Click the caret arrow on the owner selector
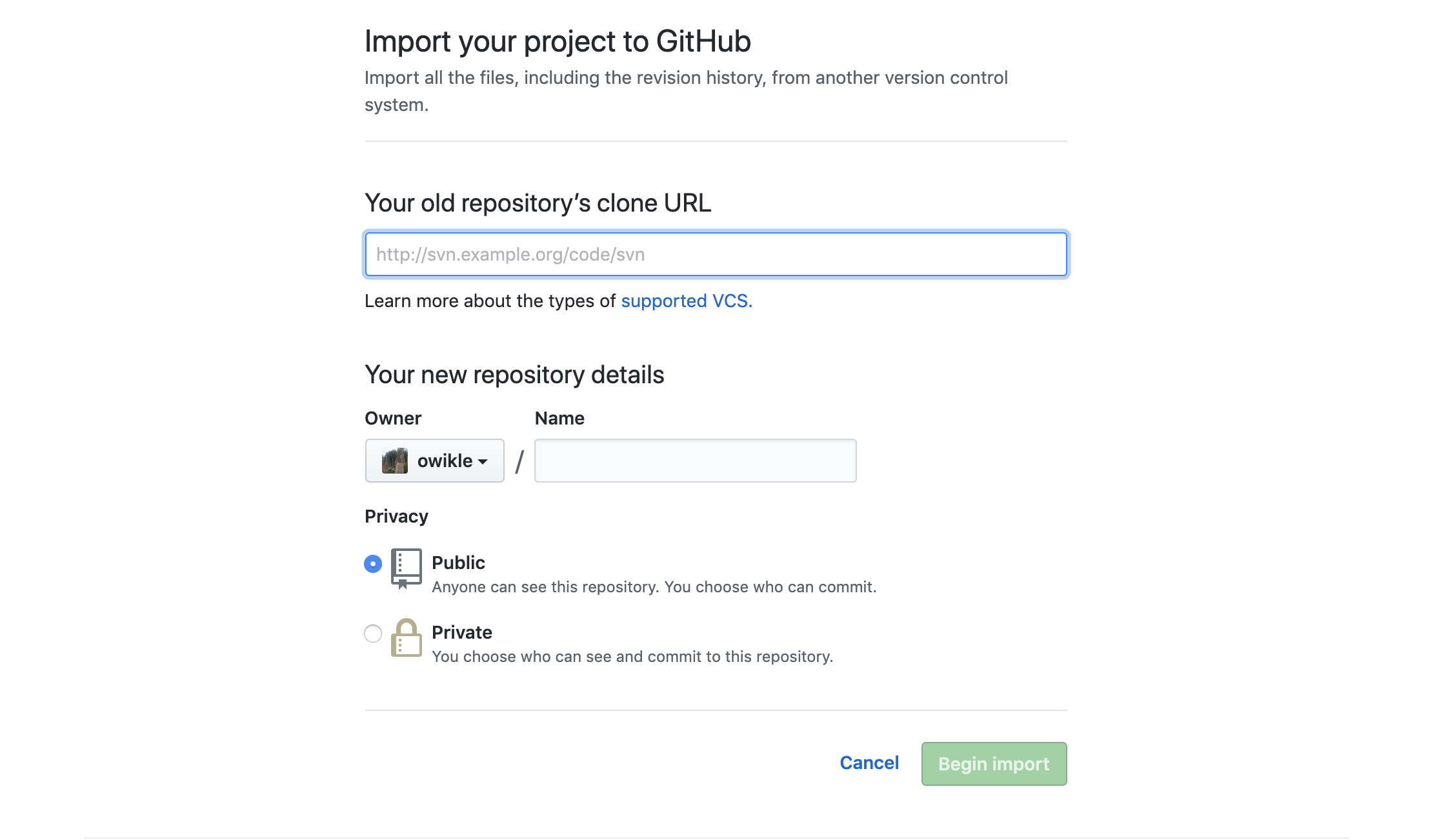Image resolution: width=1448 pixels, height=840 pixels. tap(484, 461)
